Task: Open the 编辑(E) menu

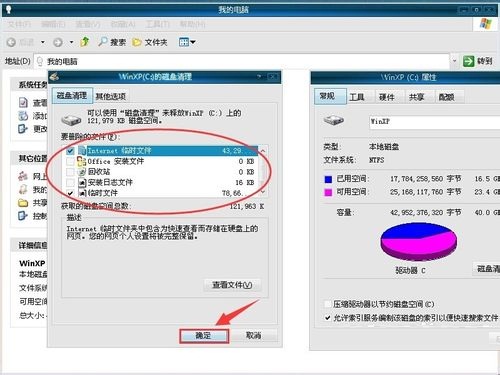Action: pyautogui.click(x=53, y=24)
